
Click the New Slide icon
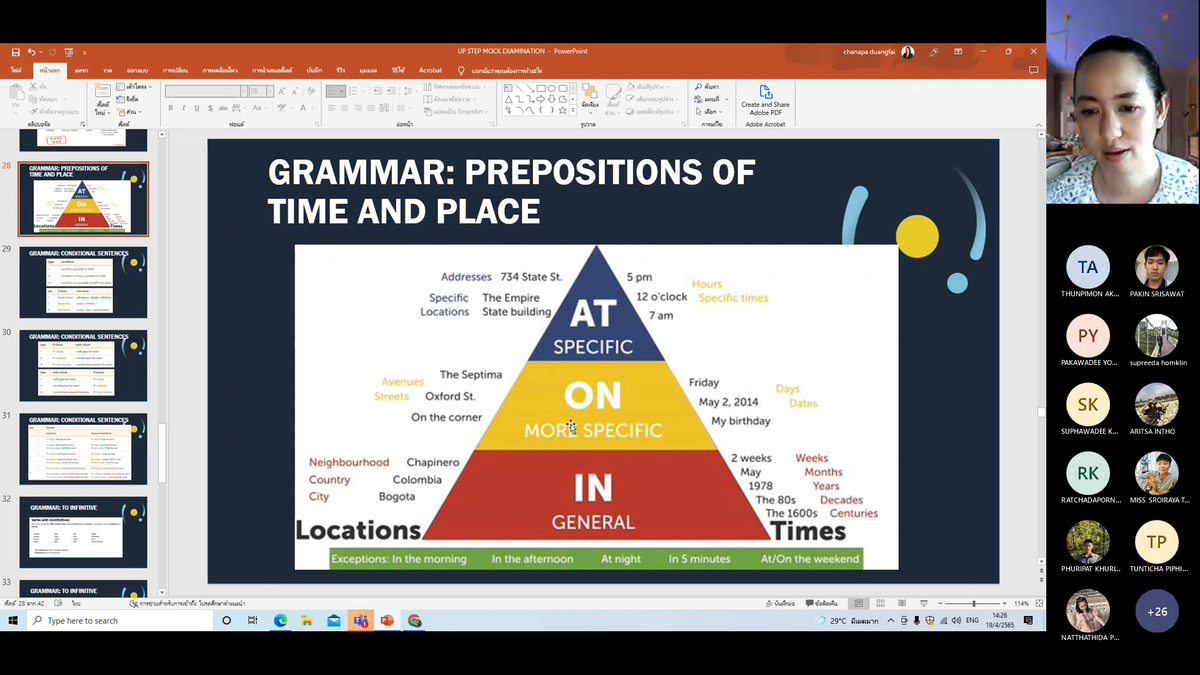click(102, 100)
